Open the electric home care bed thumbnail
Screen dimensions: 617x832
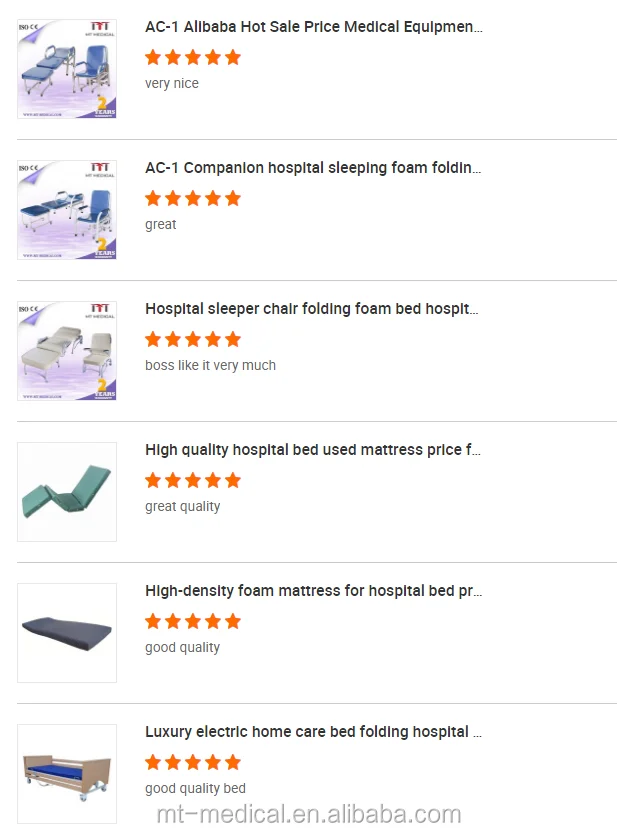tap(67, 774)
